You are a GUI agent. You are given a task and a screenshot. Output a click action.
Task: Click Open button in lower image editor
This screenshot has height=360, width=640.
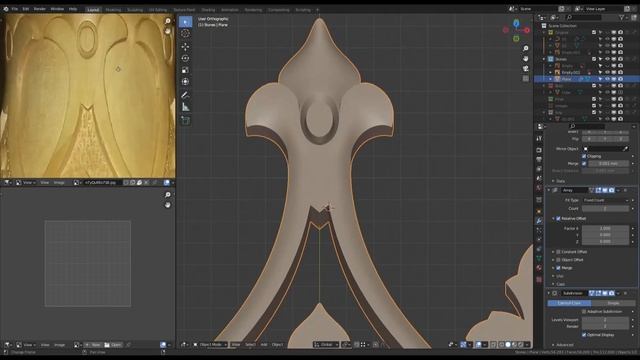[x=113, y=345]
